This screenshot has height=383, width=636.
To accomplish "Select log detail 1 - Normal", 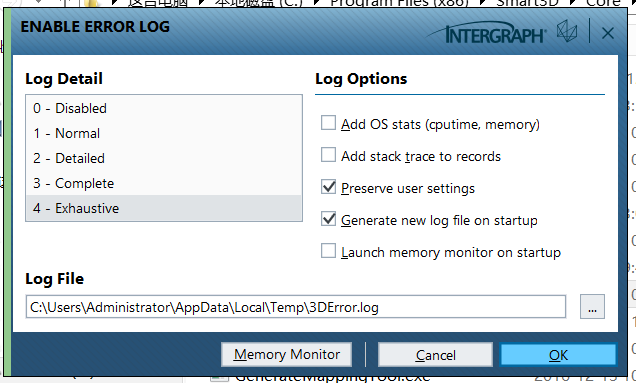I will (164, 133).
